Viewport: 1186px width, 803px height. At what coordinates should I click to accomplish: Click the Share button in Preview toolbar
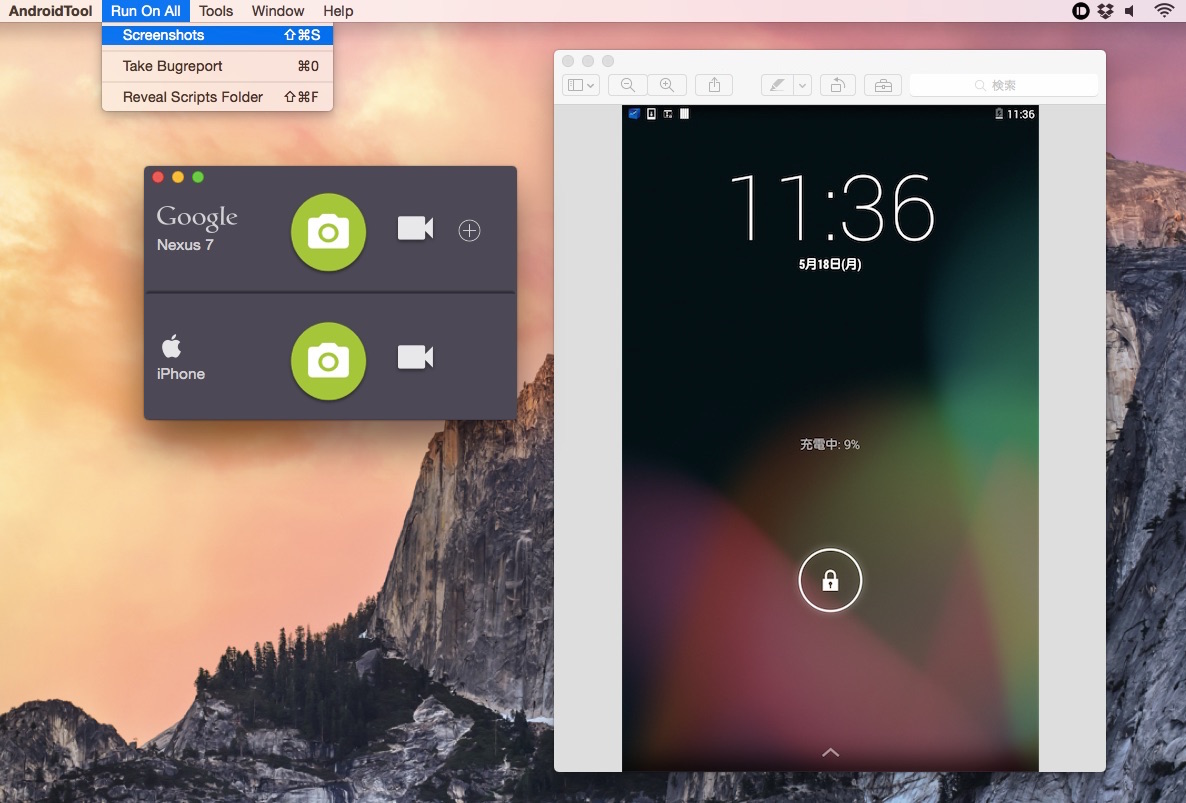coord(714,85)
